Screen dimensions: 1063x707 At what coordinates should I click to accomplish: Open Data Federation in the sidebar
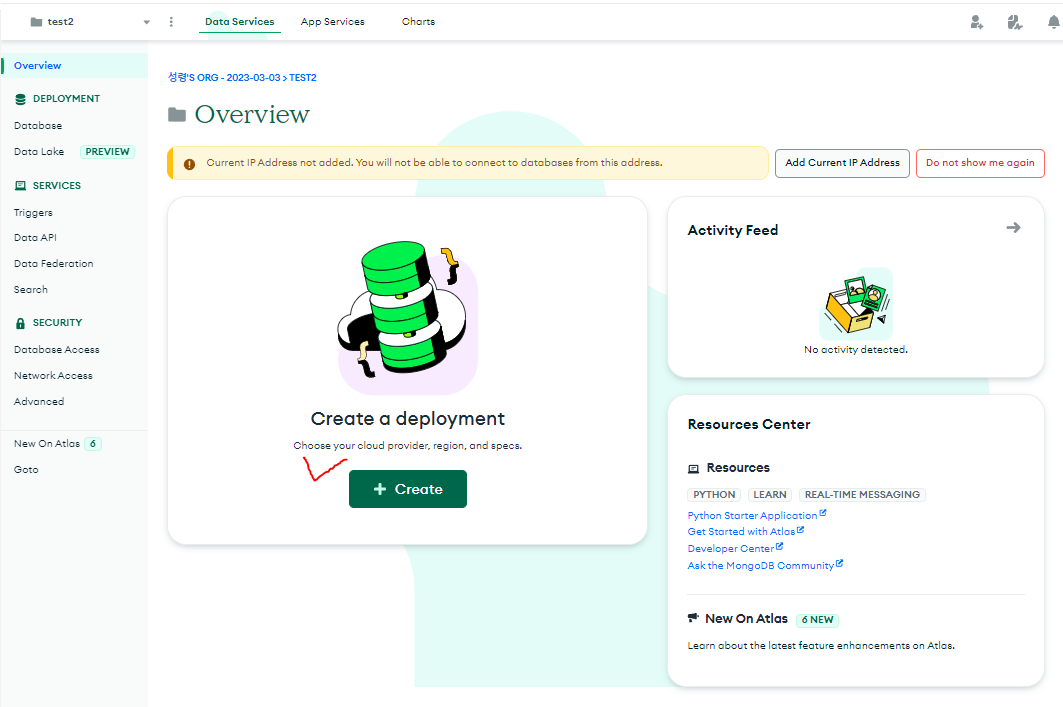[54, 264]
